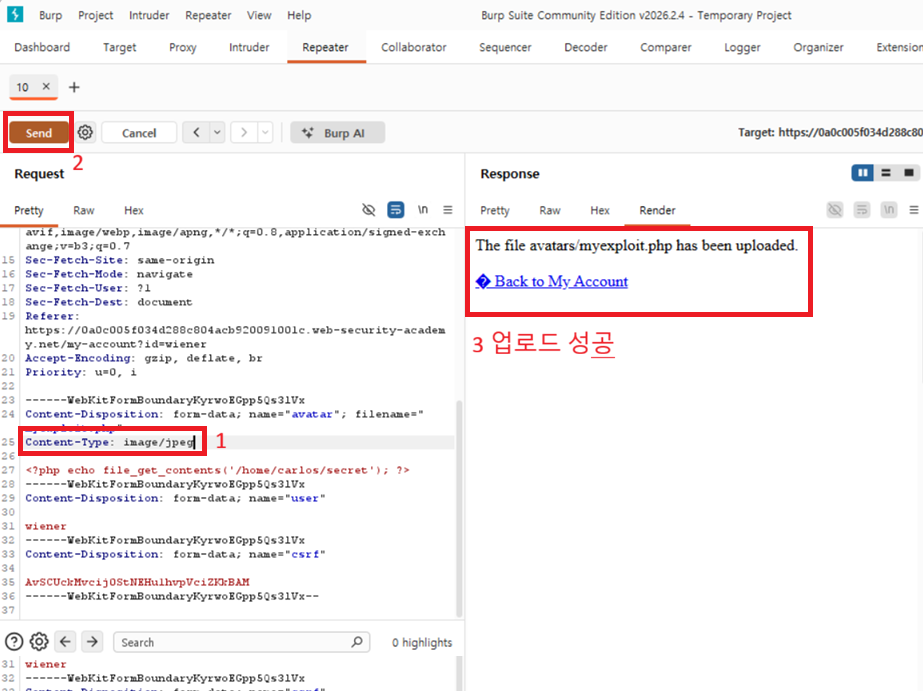923x691 pixels.
Task: Switch to the Target tab
Action: [119, 47]
